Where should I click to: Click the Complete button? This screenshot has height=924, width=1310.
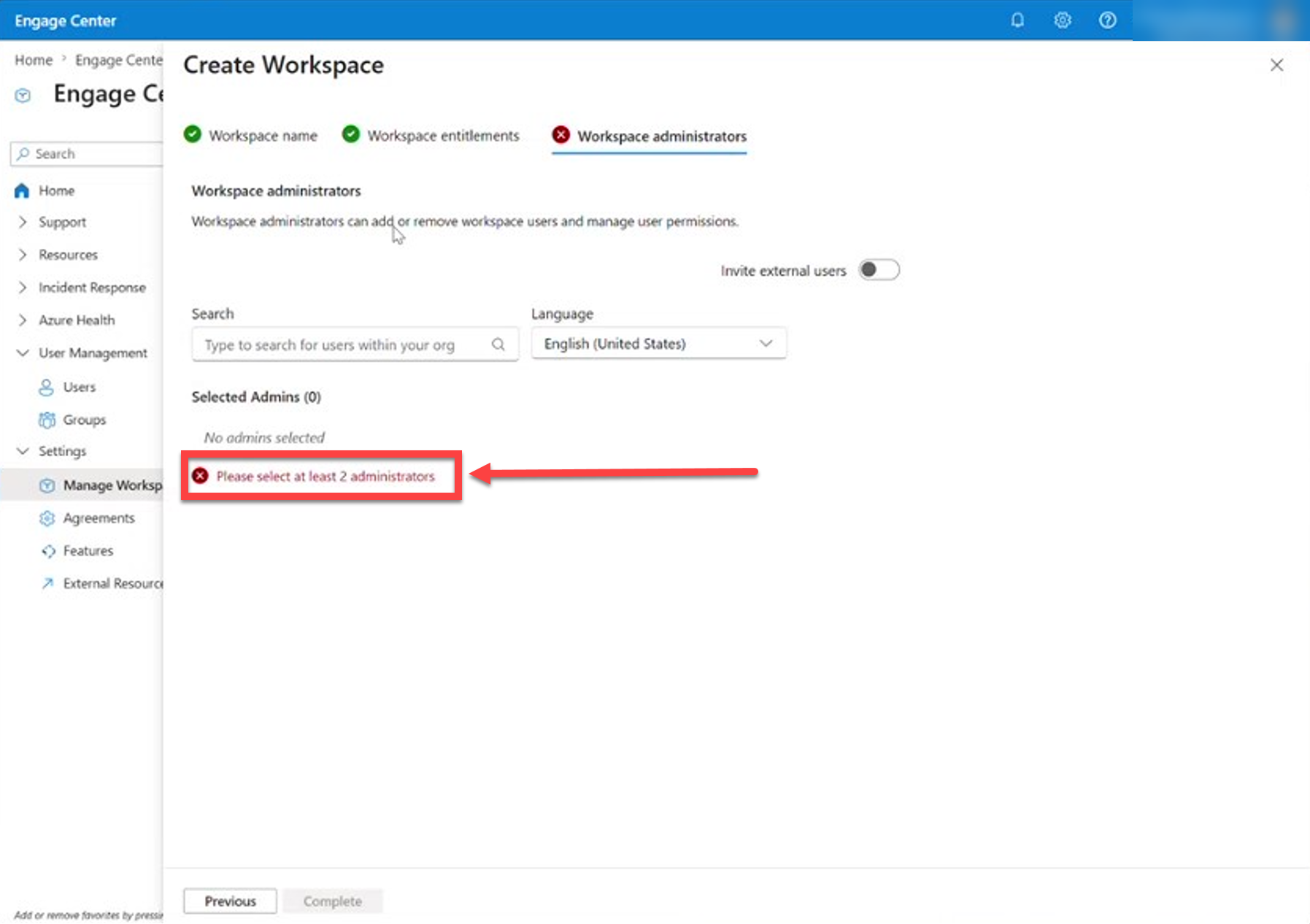[333, 901]
